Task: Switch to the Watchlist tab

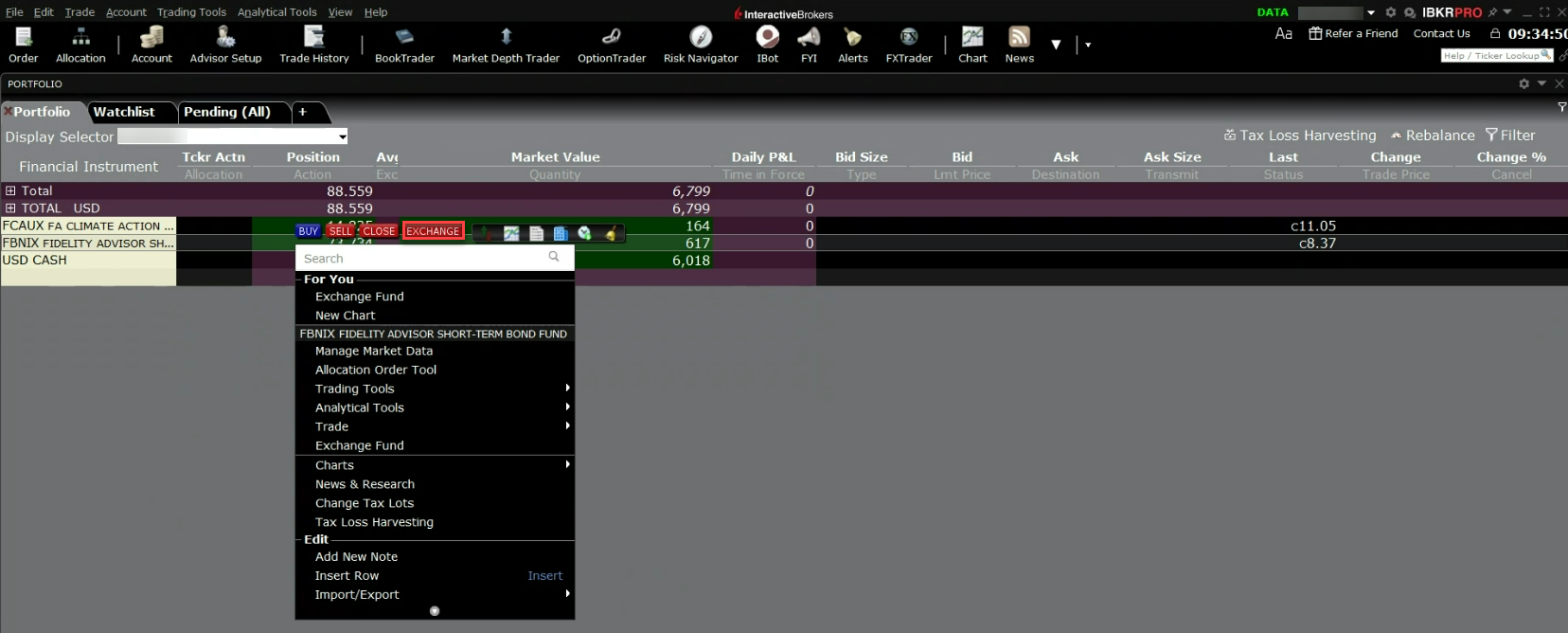Action: pos(124,112)
